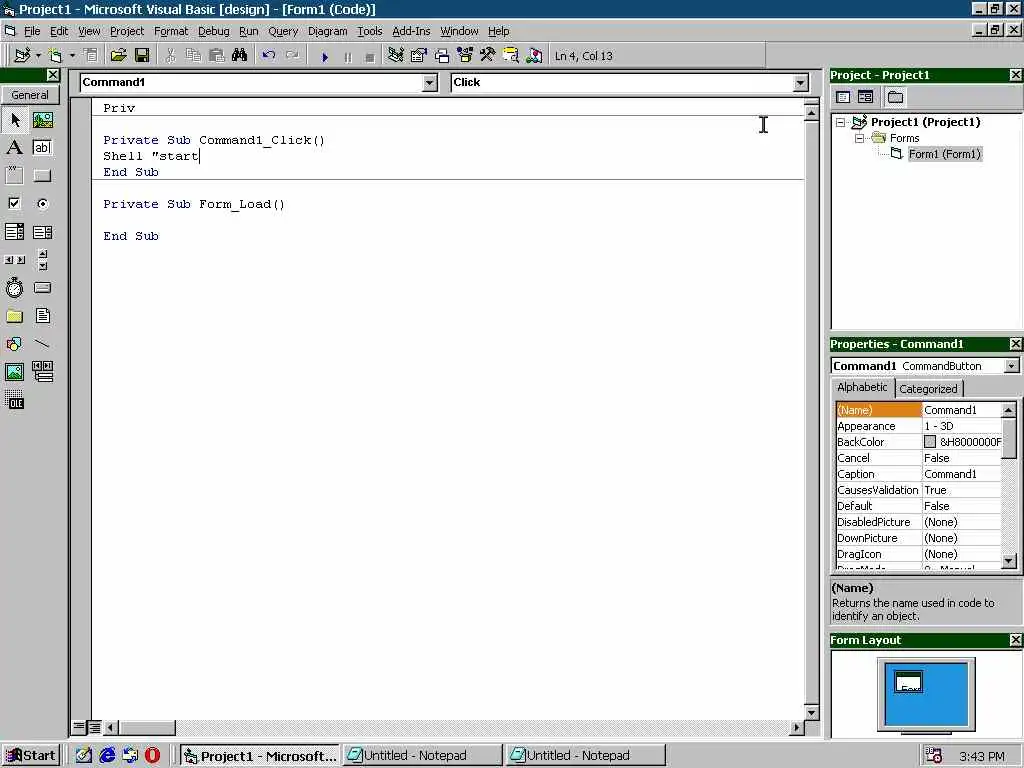This screenshot has width=1024, height=768.
Task: Select the VScrollBar control tool
Action: point(42,259)
